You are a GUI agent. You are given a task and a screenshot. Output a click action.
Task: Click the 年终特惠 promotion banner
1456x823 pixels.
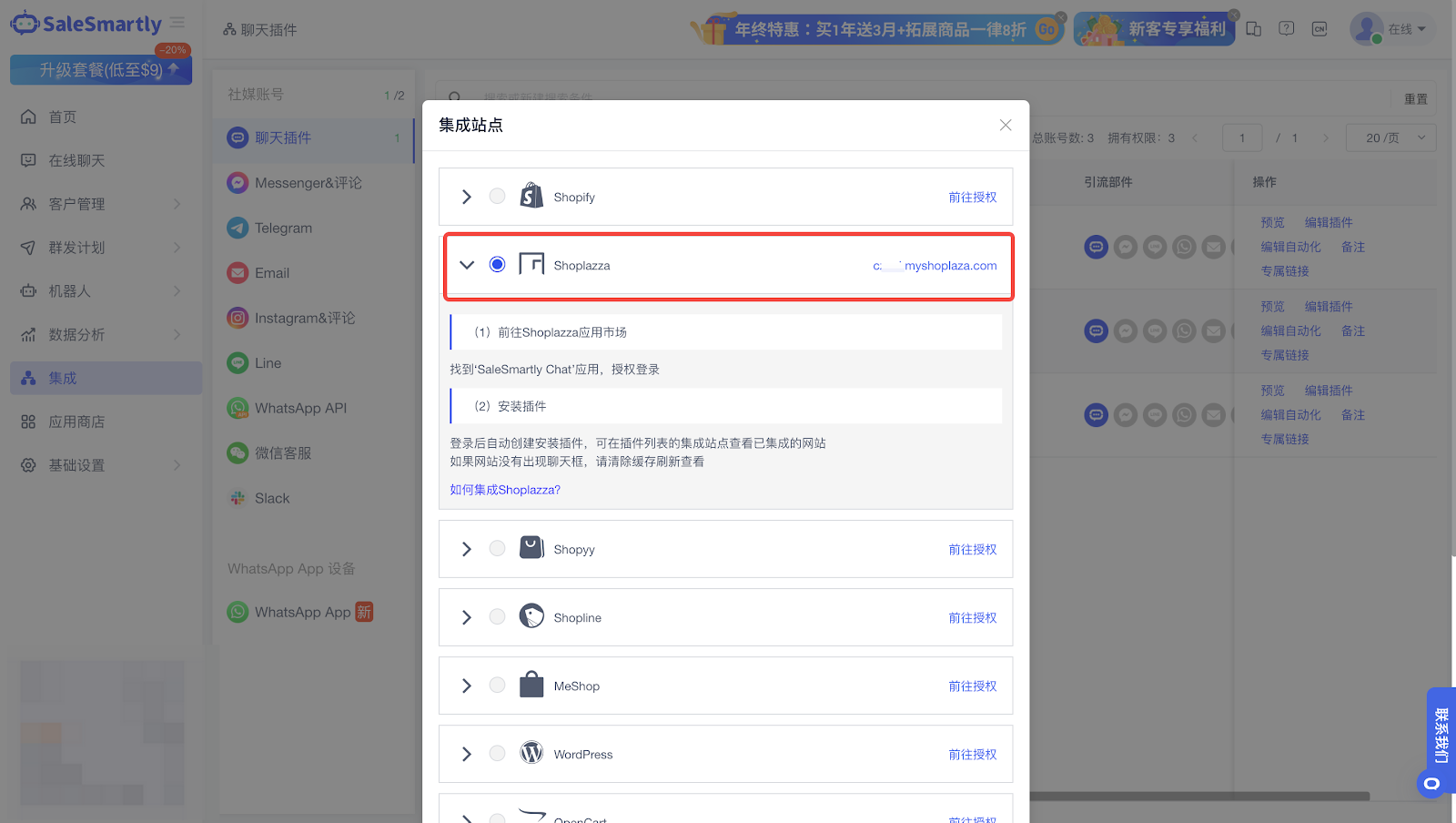[x=877, y=29]
